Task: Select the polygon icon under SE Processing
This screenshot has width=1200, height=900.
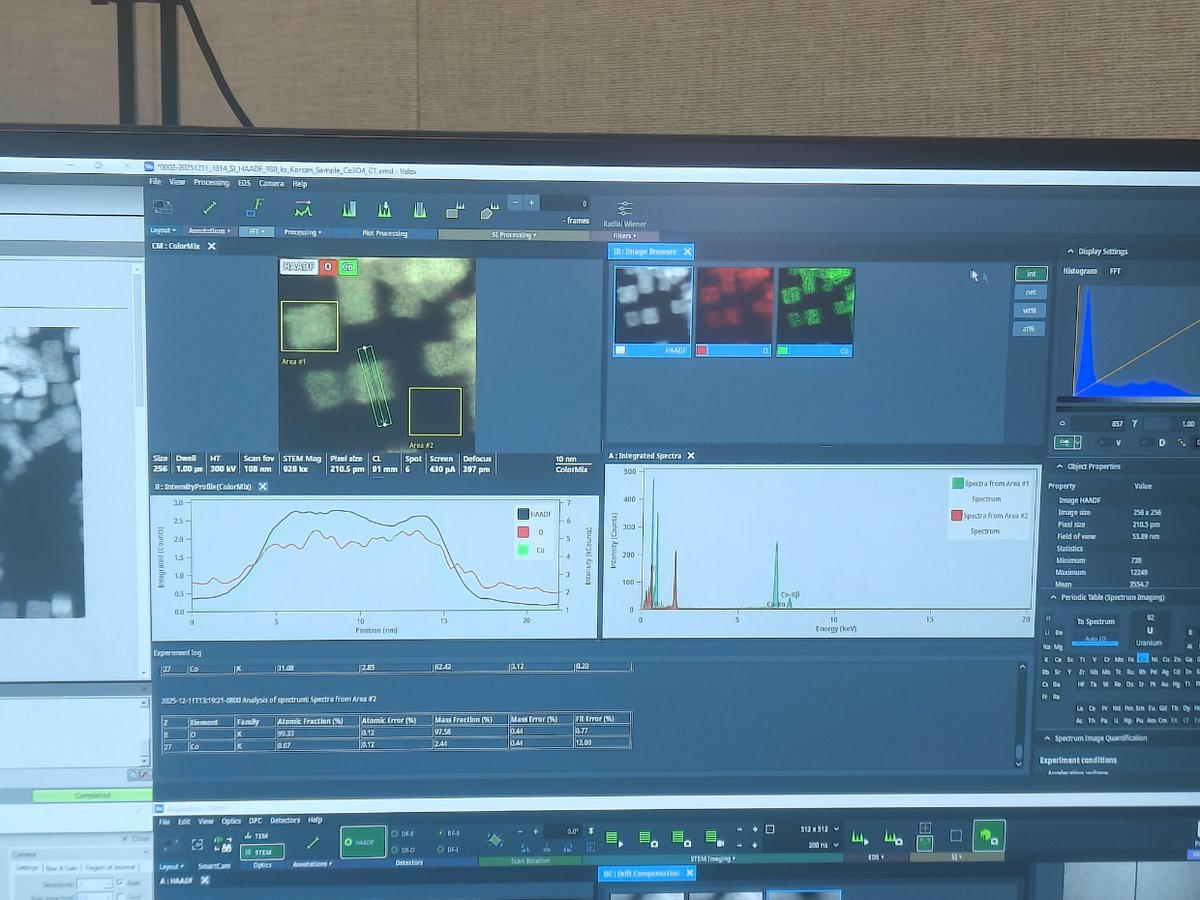Action: click(488, 210)
